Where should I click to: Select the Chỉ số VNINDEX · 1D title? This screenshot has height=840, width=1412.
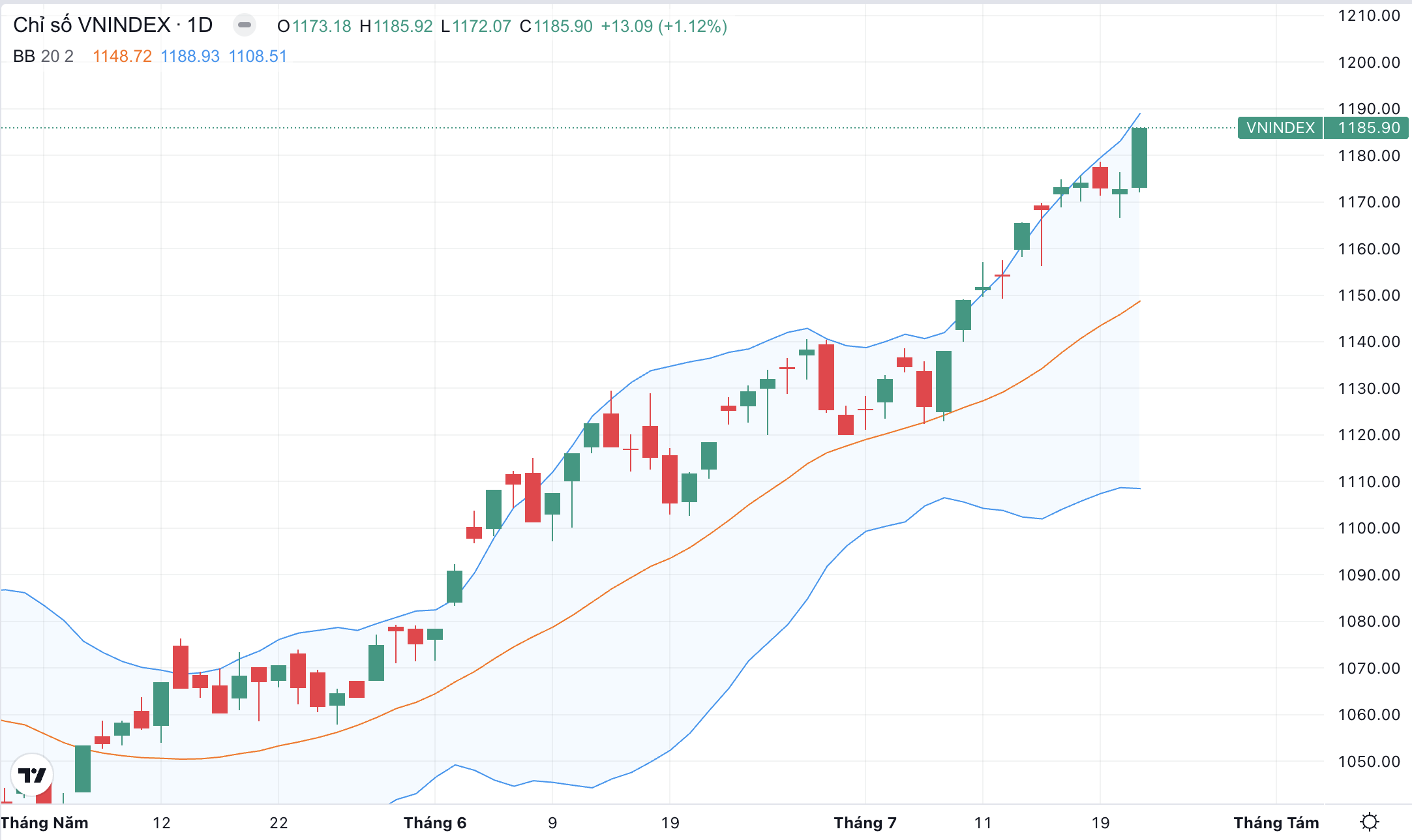113,25
